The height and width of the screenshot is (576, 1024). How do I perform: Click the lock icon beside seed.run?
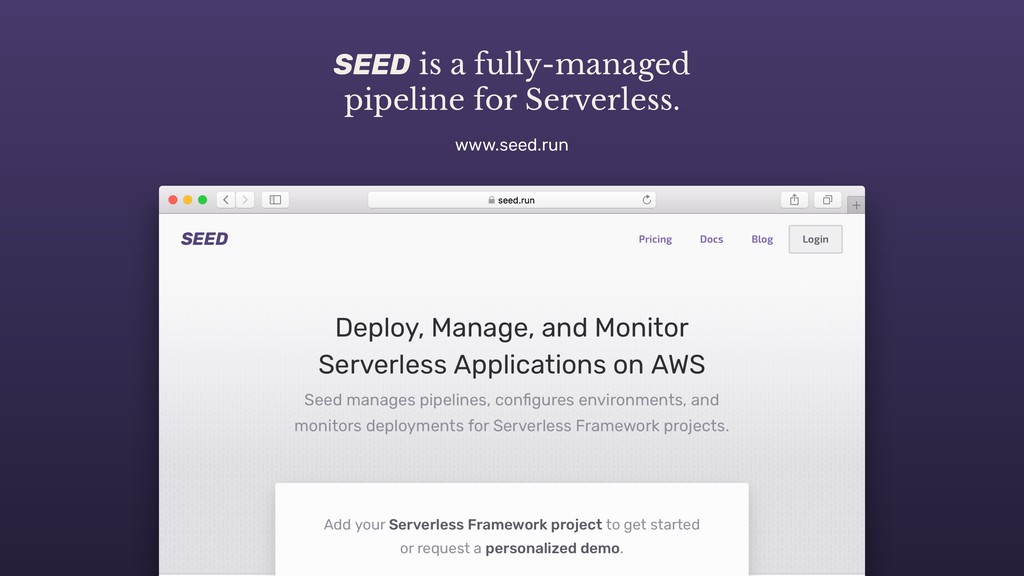[x=491, y=200]
